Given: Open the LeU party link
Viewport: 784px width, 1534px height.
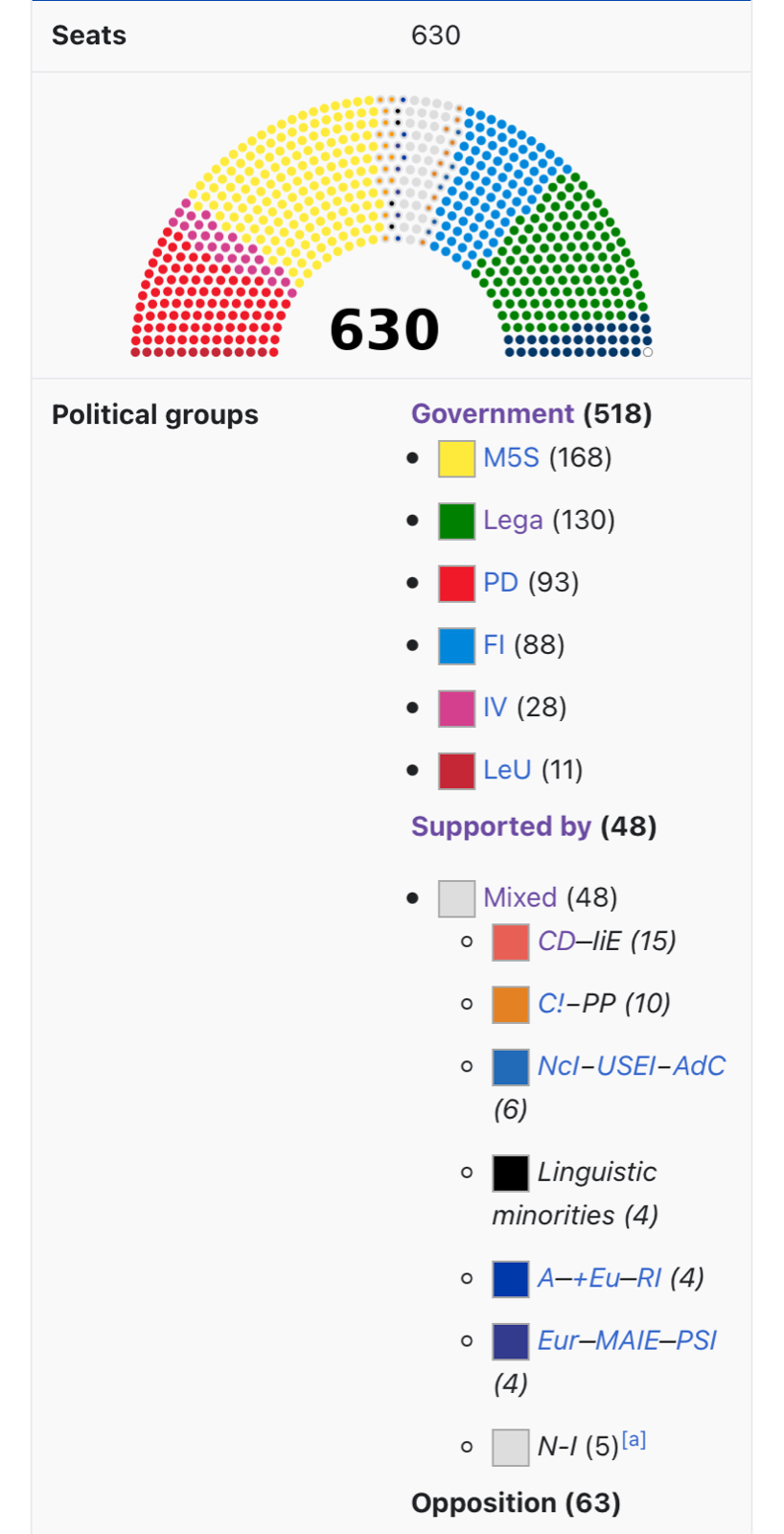Looking at the screenshot, I should tap(507, 769).
